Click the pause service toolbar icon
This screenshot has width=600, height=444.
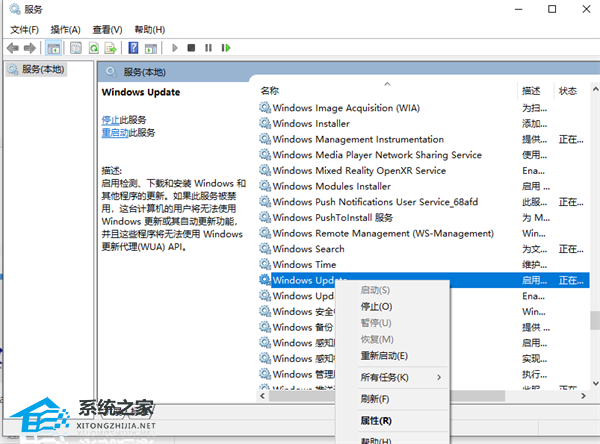[x=208, y=47]
